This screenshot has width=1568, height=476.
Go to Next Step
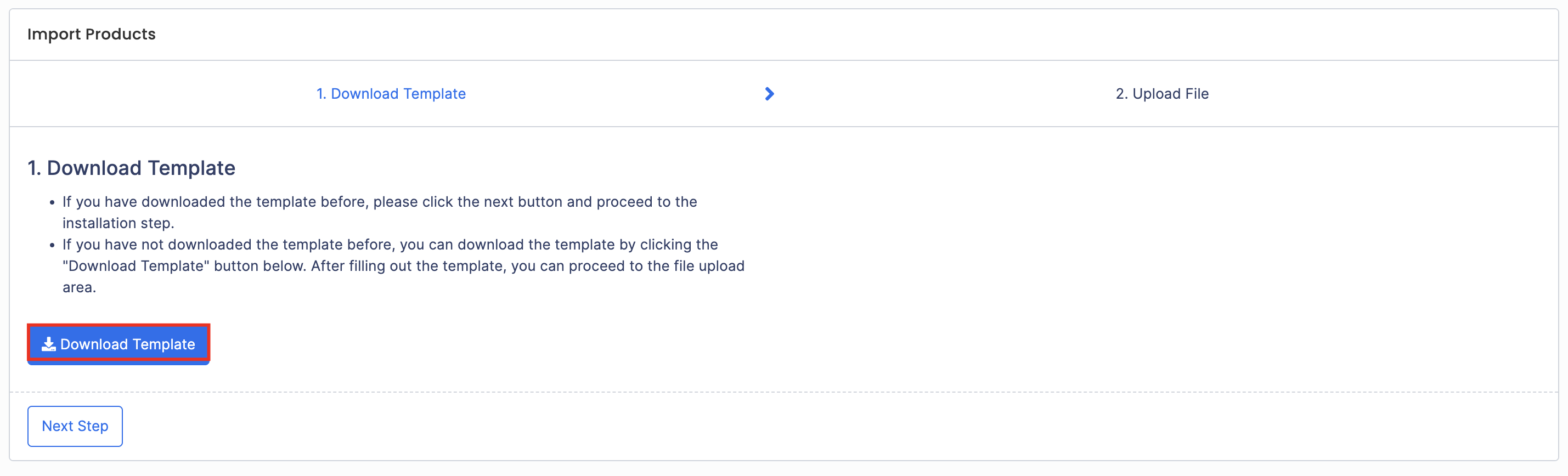(75, 426)
